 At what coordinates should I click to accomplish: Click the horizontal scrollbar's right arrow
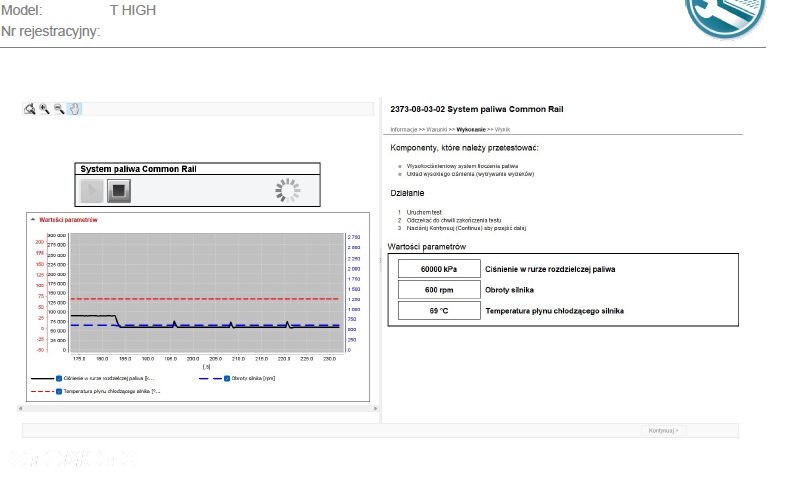[375, 408]
